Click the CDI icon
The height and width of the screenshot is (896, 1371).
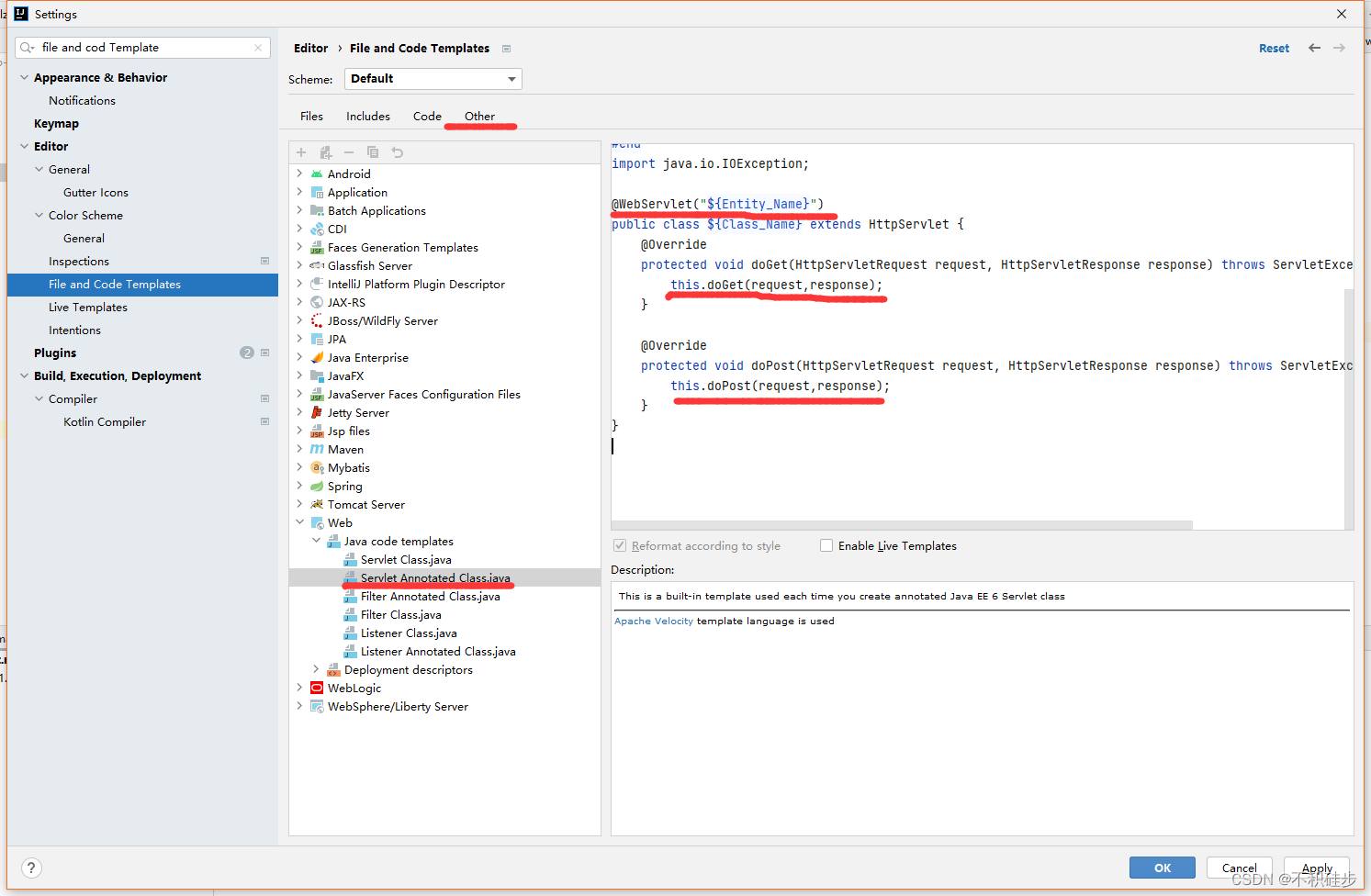click(317, 230)
